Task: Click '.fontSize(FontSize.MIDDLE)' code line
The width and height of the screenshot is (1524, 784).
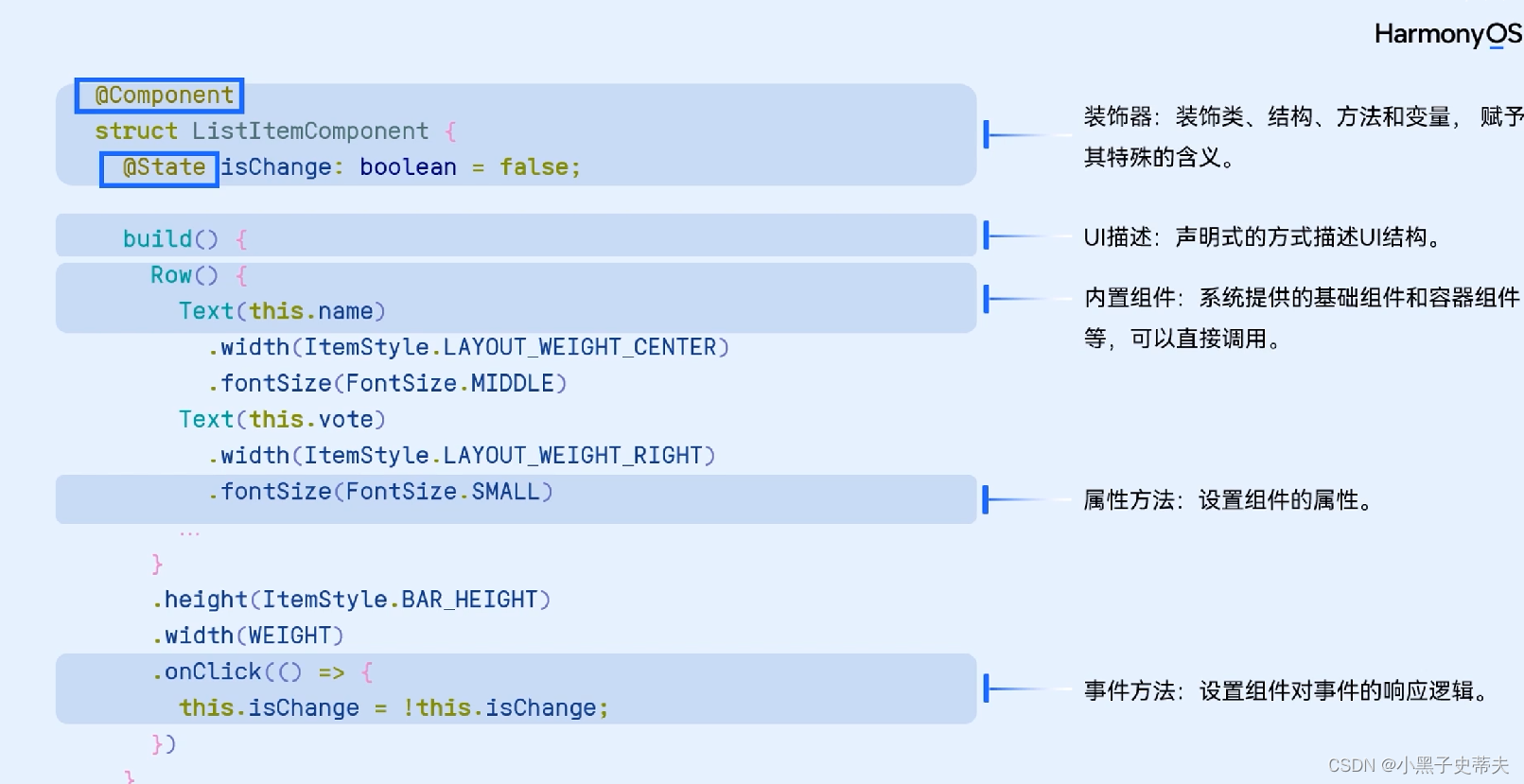Action: (x=387, y=383)
